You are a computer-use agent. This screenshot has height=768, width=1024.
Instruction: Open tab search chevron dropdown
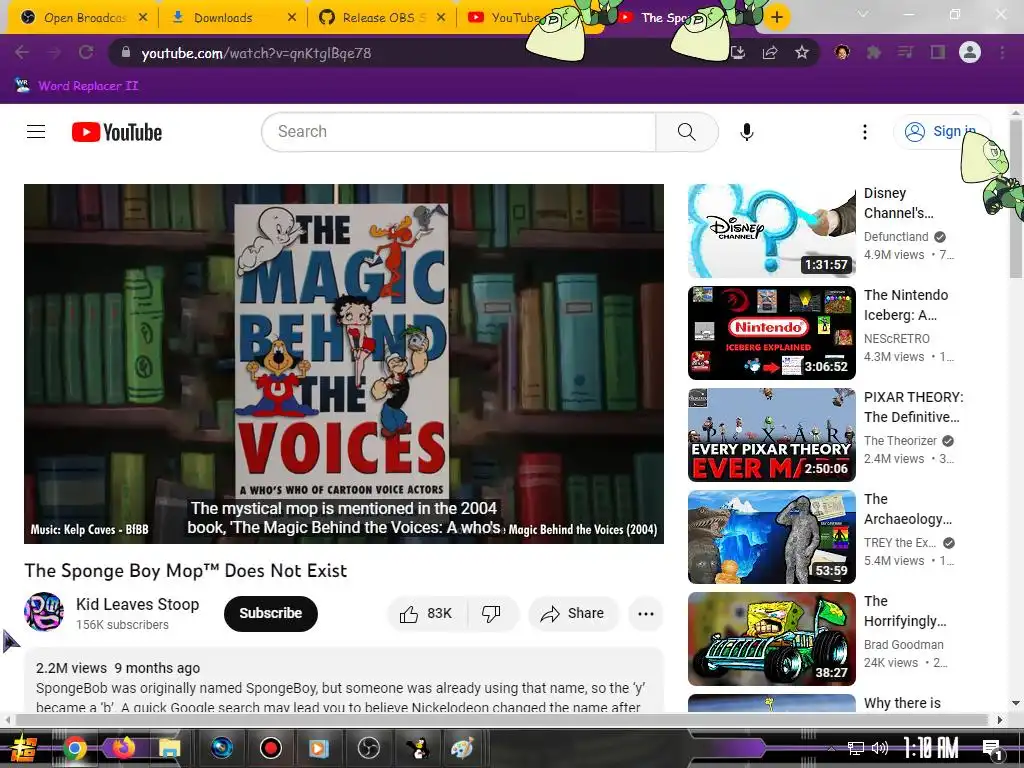click(863, 14)
